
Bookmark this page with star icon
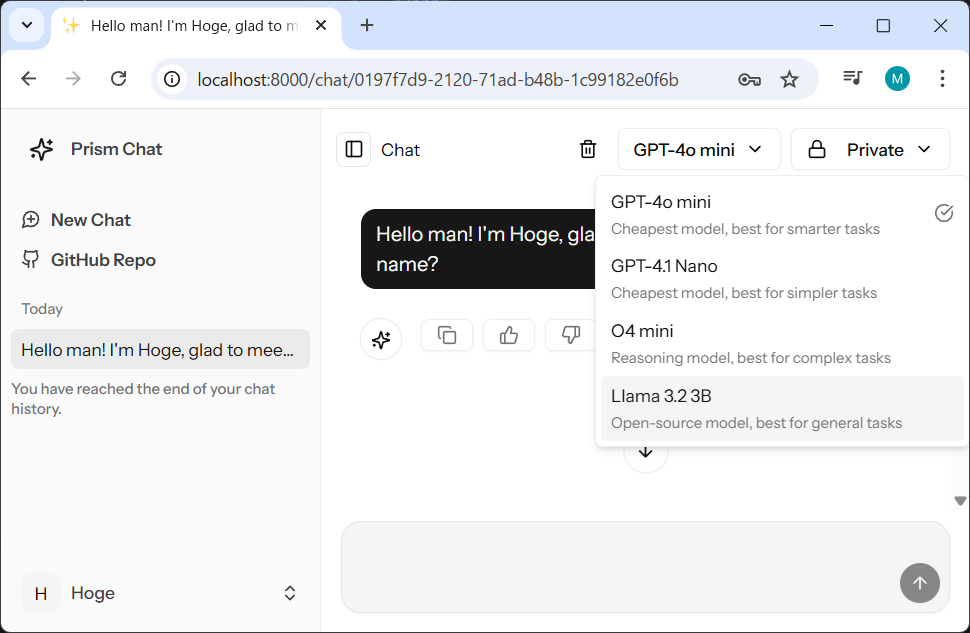(x=790, y=79)
